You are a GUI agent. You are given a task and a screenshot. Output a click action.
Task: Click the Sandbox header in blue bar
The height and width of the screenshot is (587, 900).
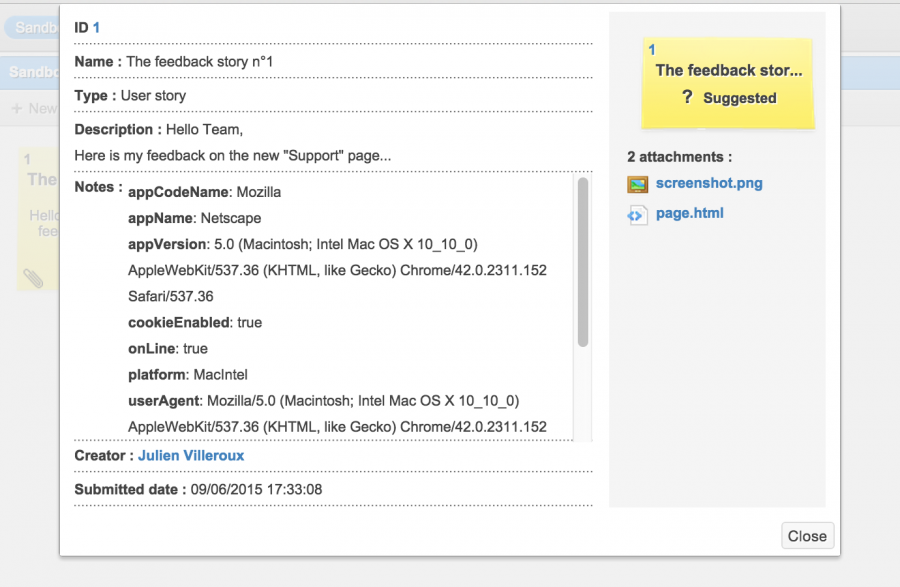[x=34, y=72]
